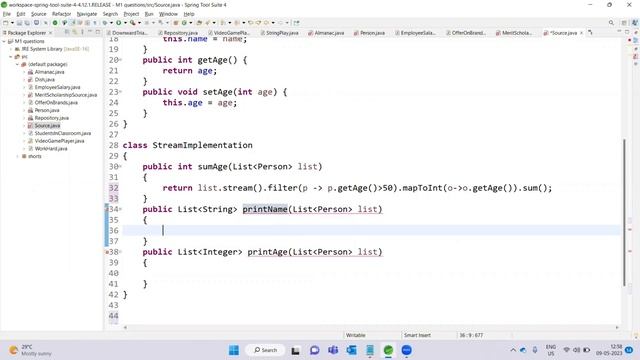Click error marker on line 38 gutter

click(107, 252)
